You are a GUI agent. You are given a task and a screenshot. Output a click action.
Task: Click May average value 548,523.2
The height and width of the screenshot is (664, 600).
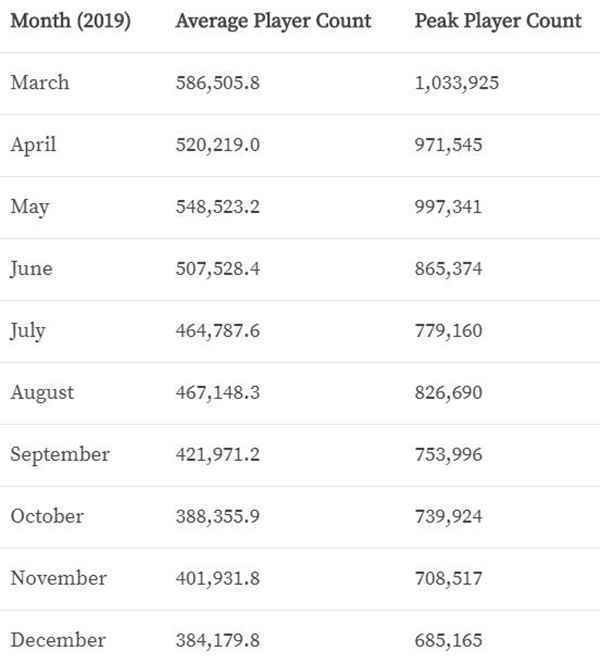(218, 207)
